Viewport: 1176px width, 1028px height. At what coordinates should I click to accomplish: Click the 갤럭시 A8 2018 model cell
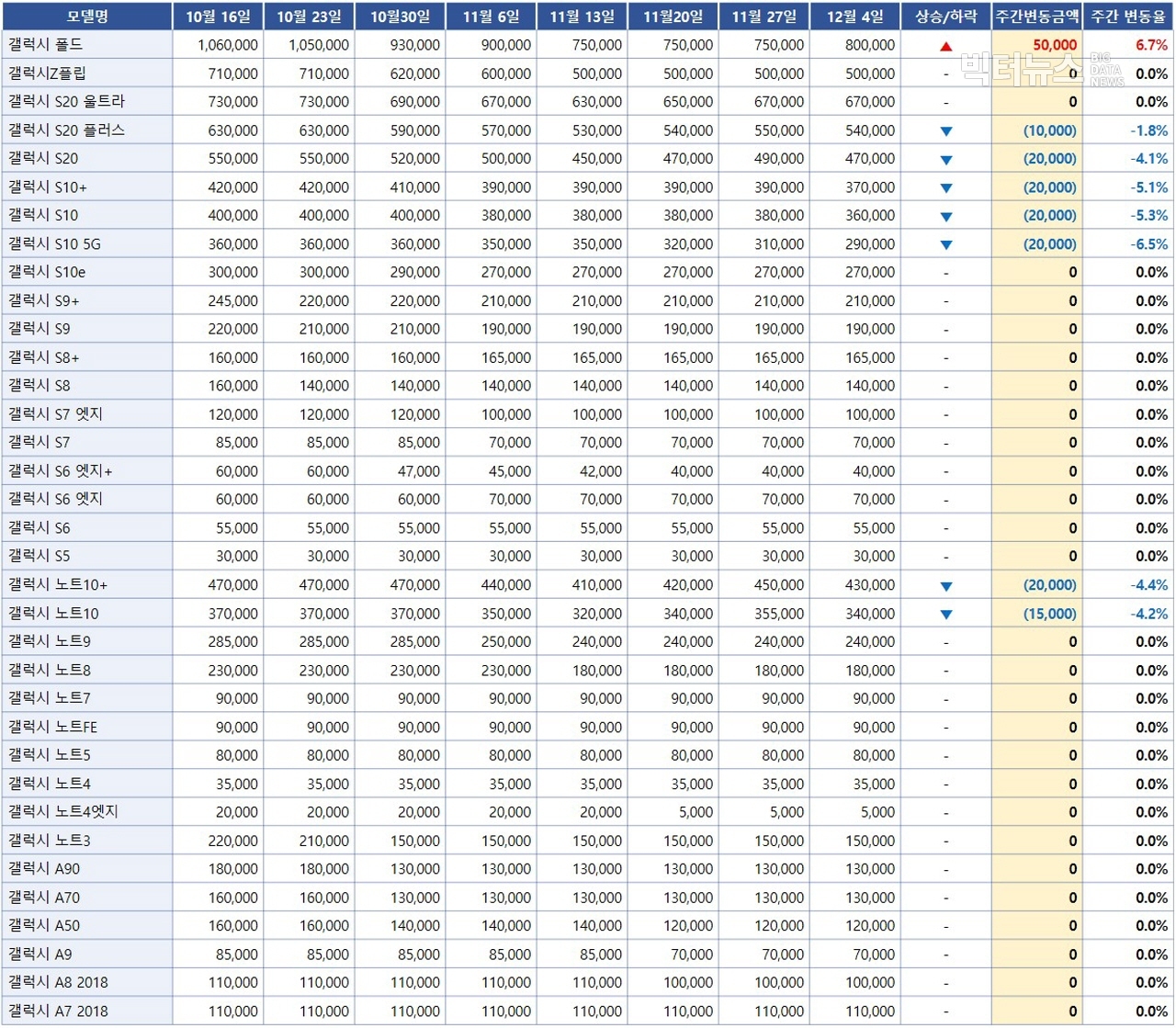(86, 982)
